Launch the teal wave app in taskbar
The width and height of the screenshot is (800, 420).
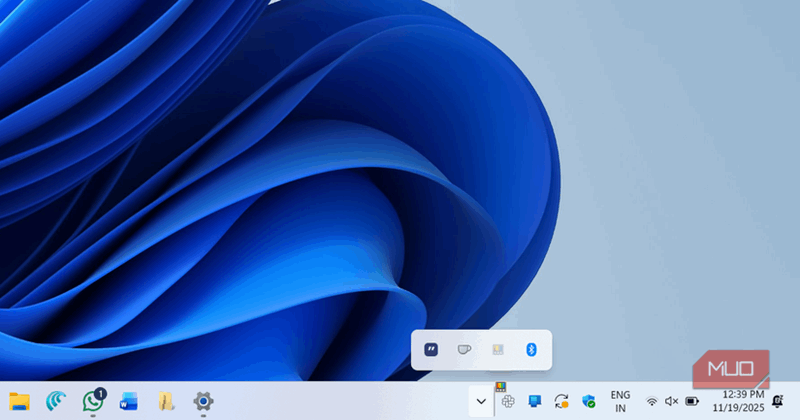(56, 401)
